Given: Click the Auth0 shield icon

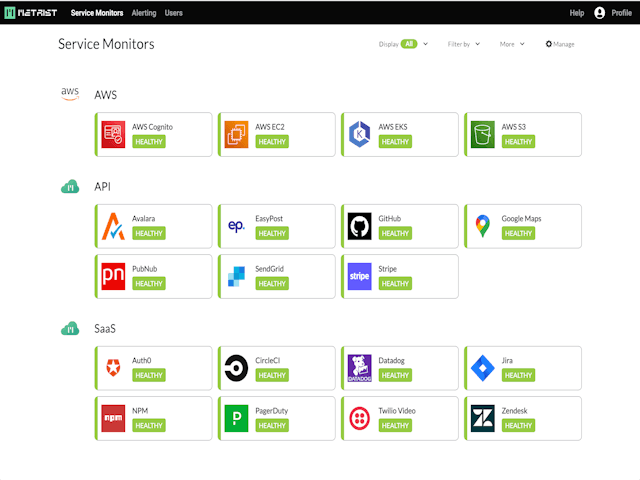Looking at the screenshot, I should coord(113,368).
